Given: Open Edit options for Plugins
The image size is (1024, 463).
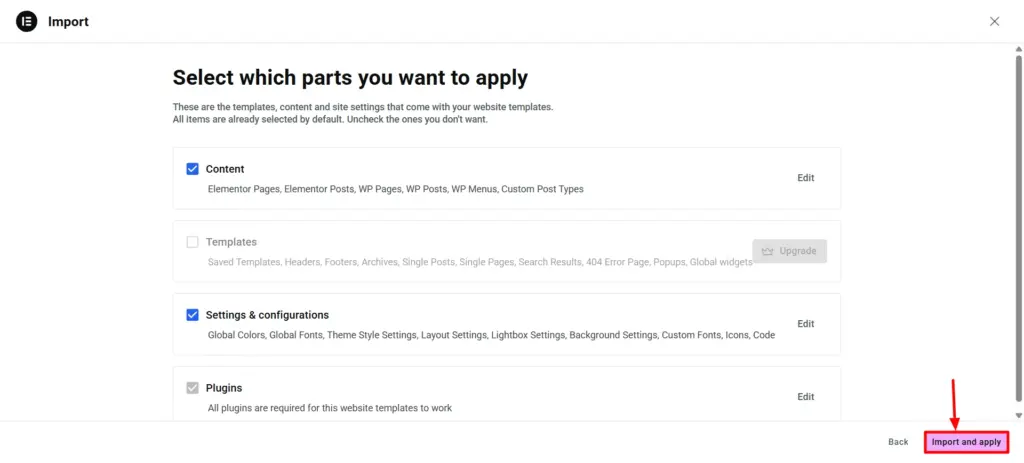Looking at the screenshot, I should click(805, 397).
